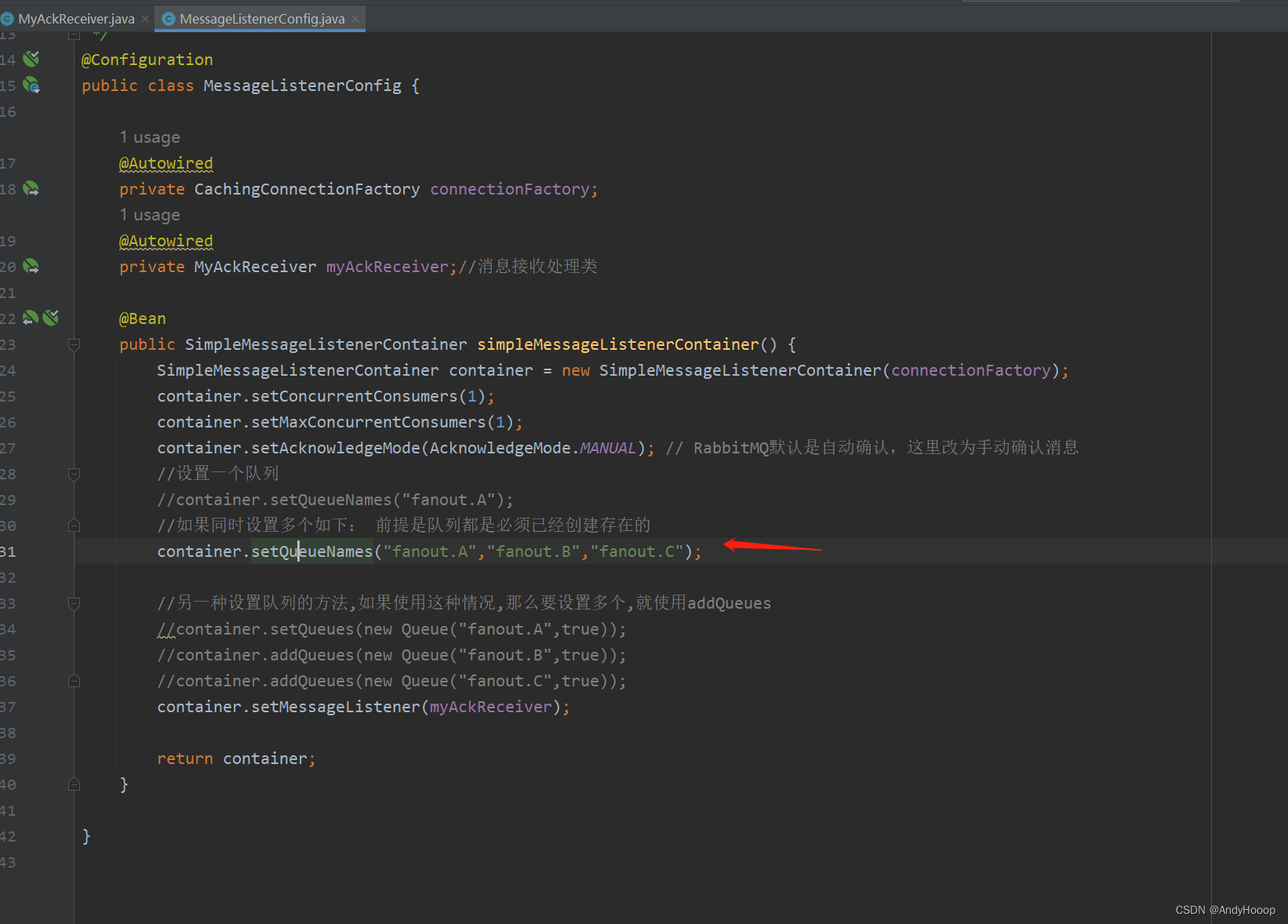Click the first gutter icon on line 22
Viewport: 1288px width, 924px height.
tap(31, 318)
